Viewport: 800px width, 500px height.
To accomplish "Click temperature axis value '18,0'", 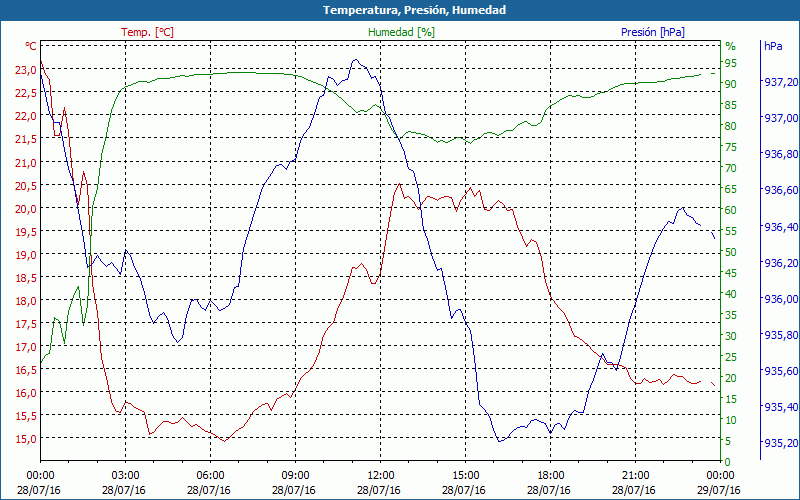I will 26,301.
